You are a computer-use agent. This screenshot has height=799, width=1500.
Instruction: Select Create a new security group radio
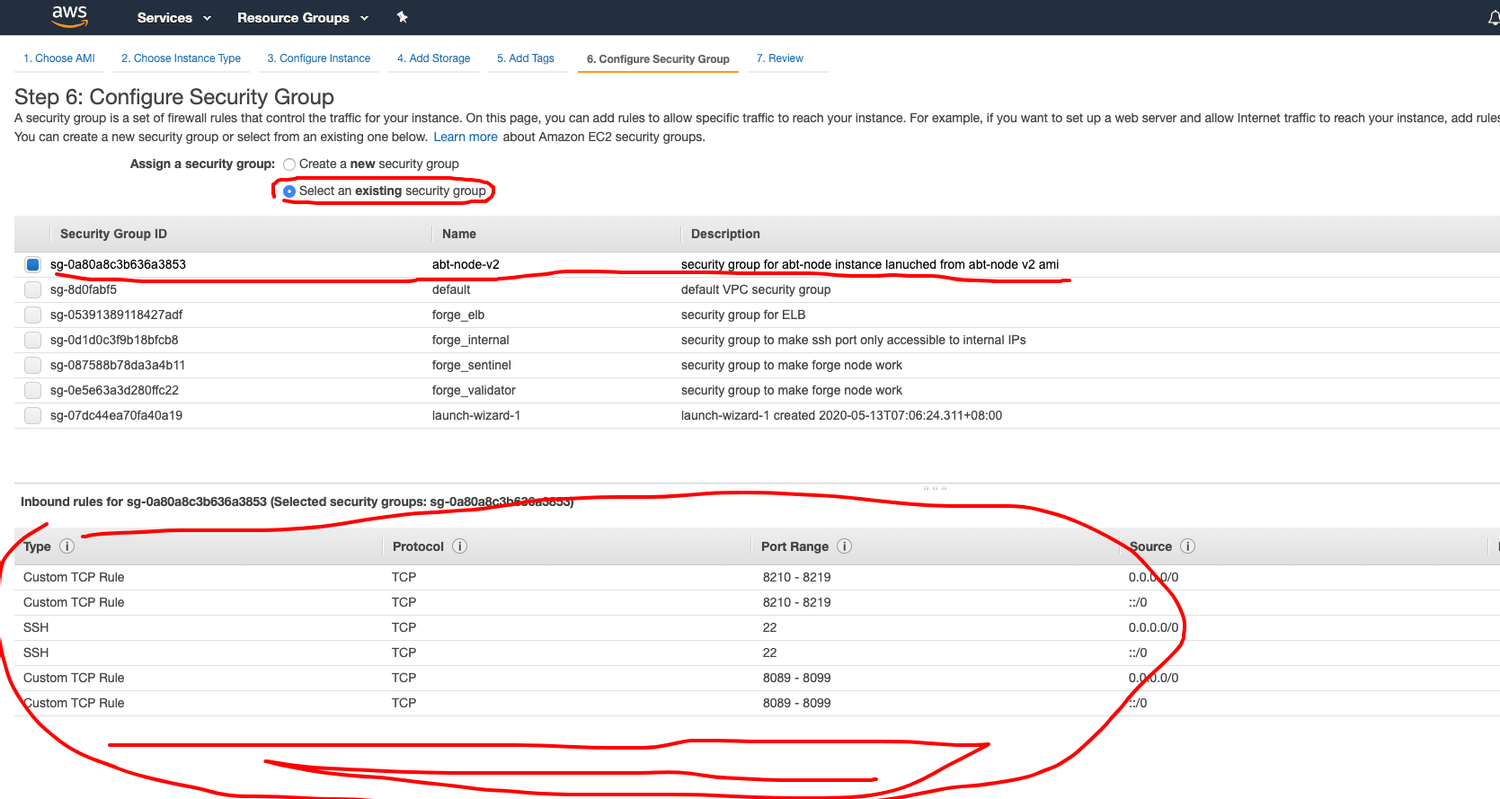pos(289,164)
